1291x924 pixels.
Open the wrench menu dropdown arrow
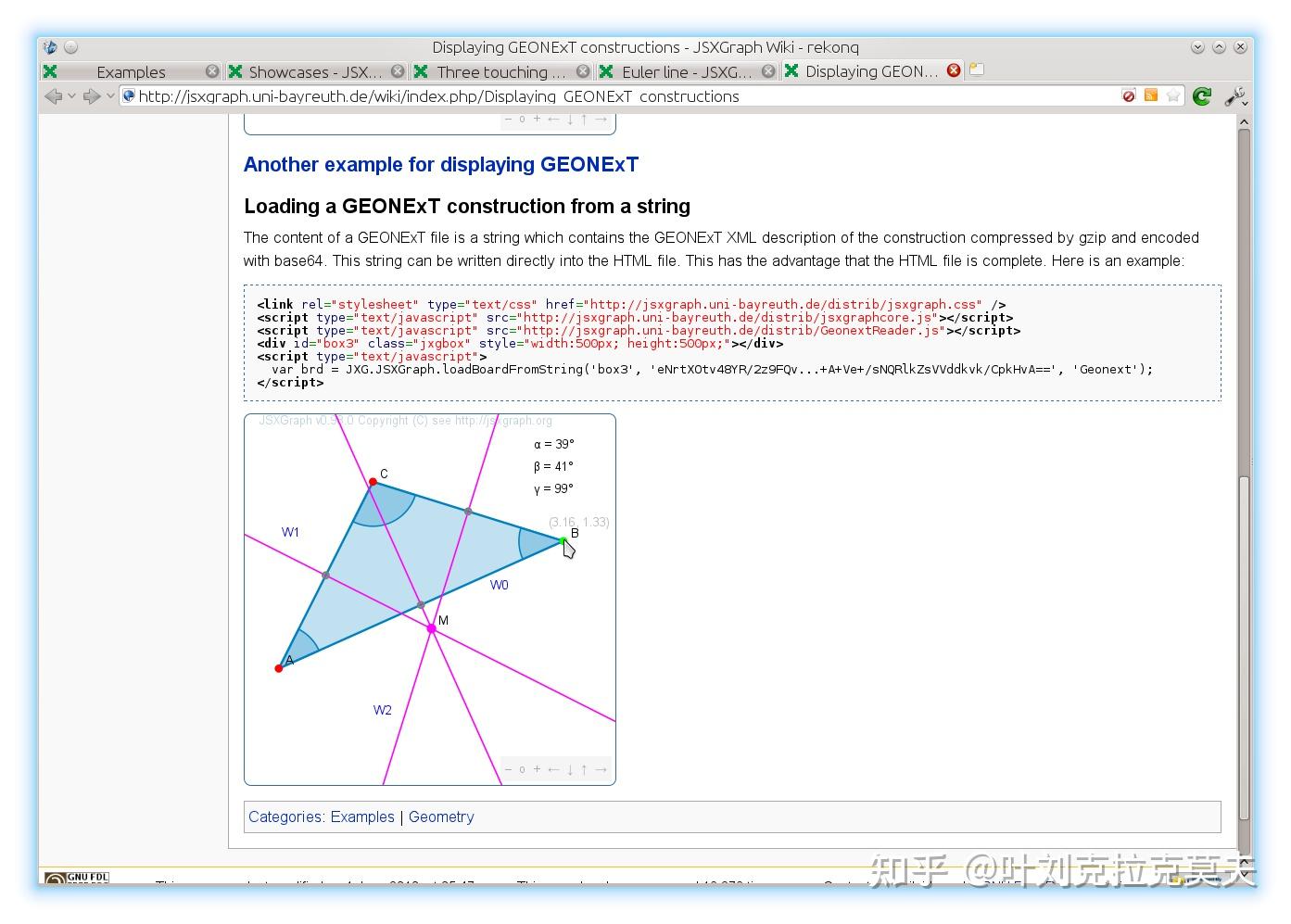point(1245,102)
